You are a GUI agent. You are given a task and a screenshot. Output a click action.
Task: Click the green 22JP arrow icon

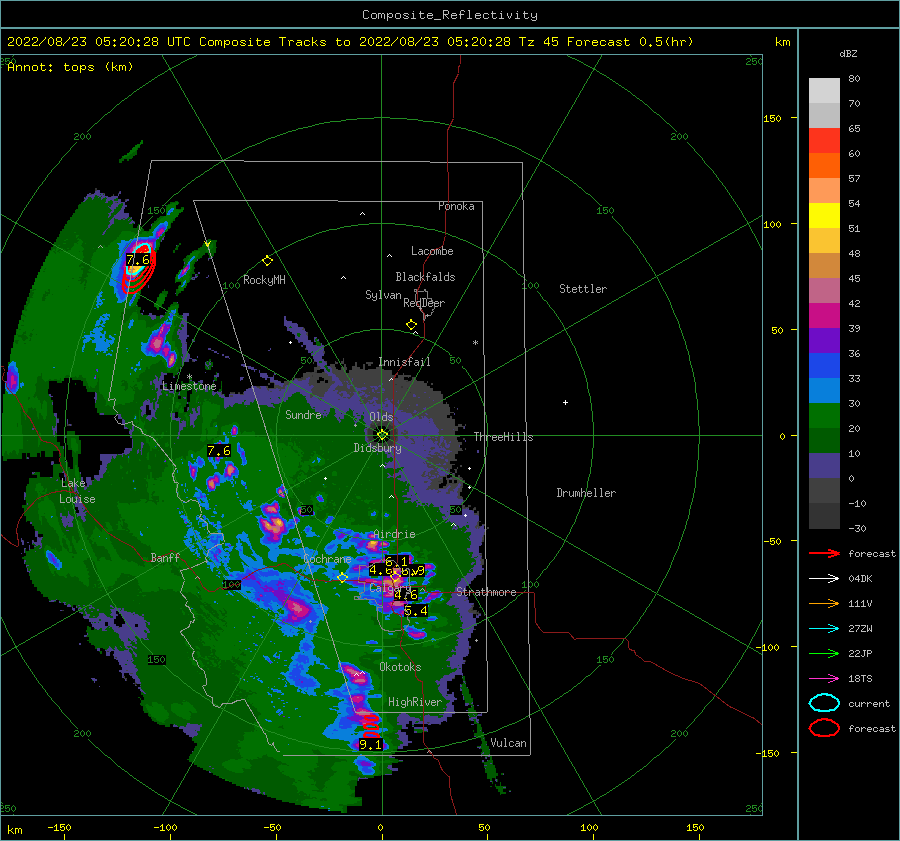tap(824, 653)
